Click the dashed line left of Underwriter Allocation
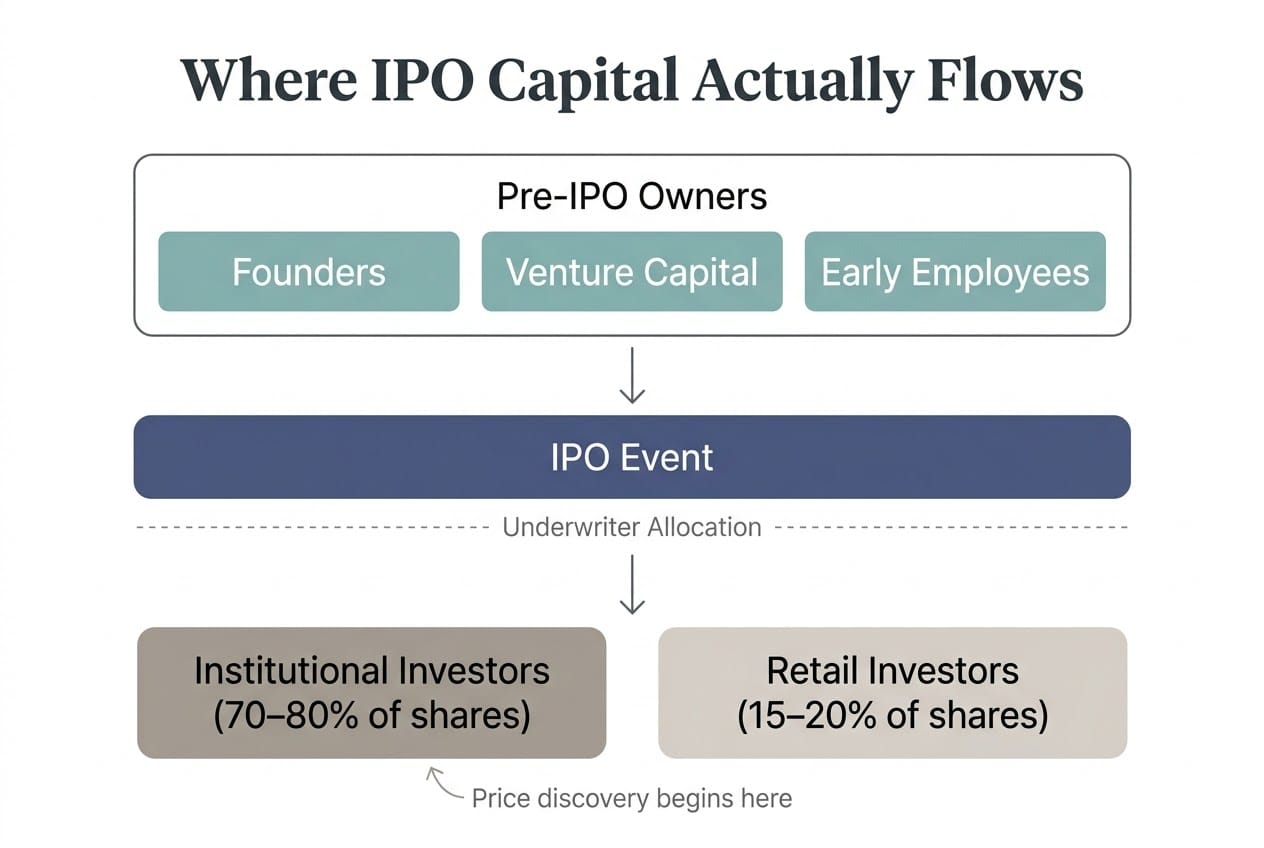The image size is (1264, 848). click(x=310, y=527)
